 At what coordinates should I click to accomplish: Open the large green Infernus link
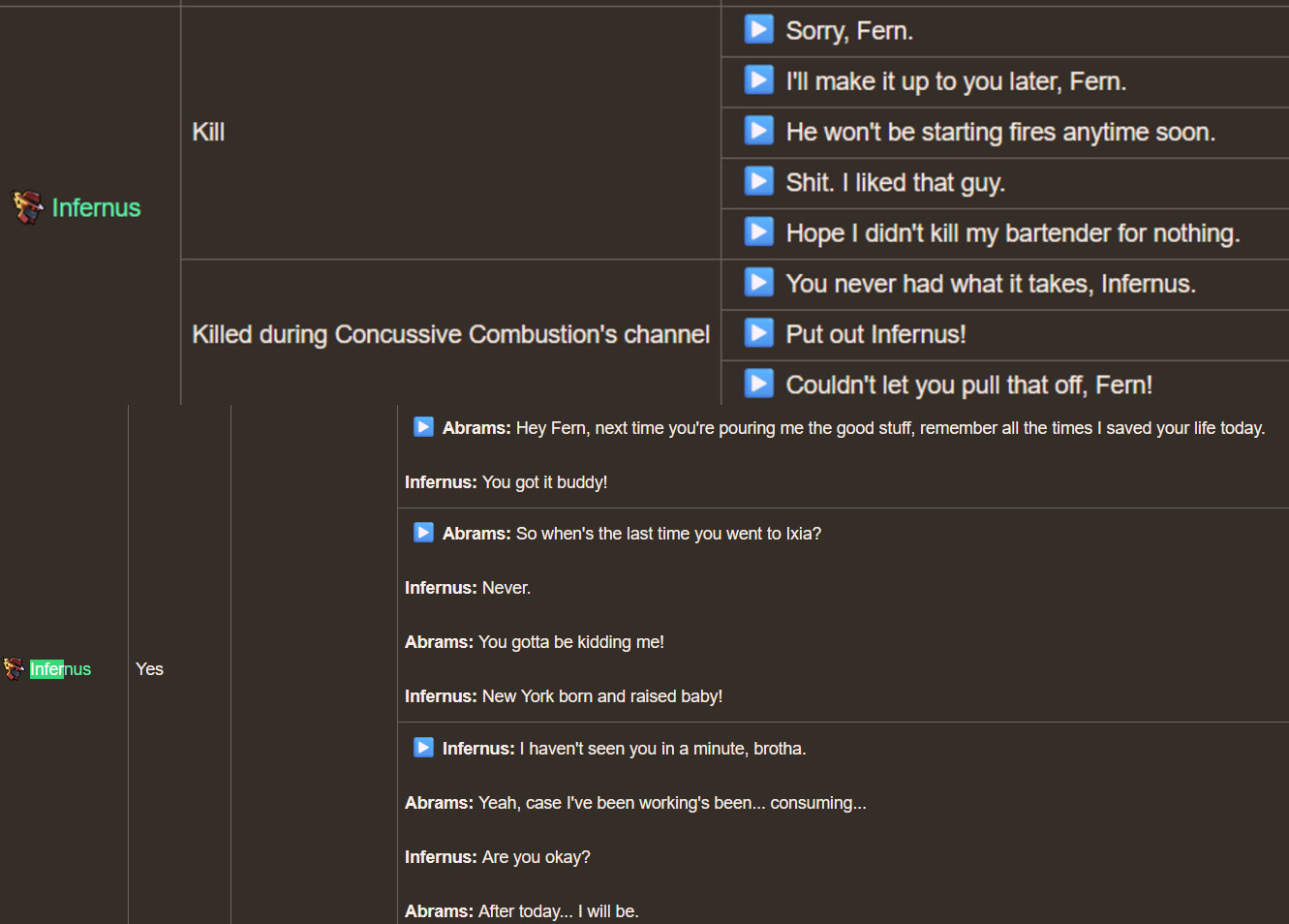click(96, 207)
